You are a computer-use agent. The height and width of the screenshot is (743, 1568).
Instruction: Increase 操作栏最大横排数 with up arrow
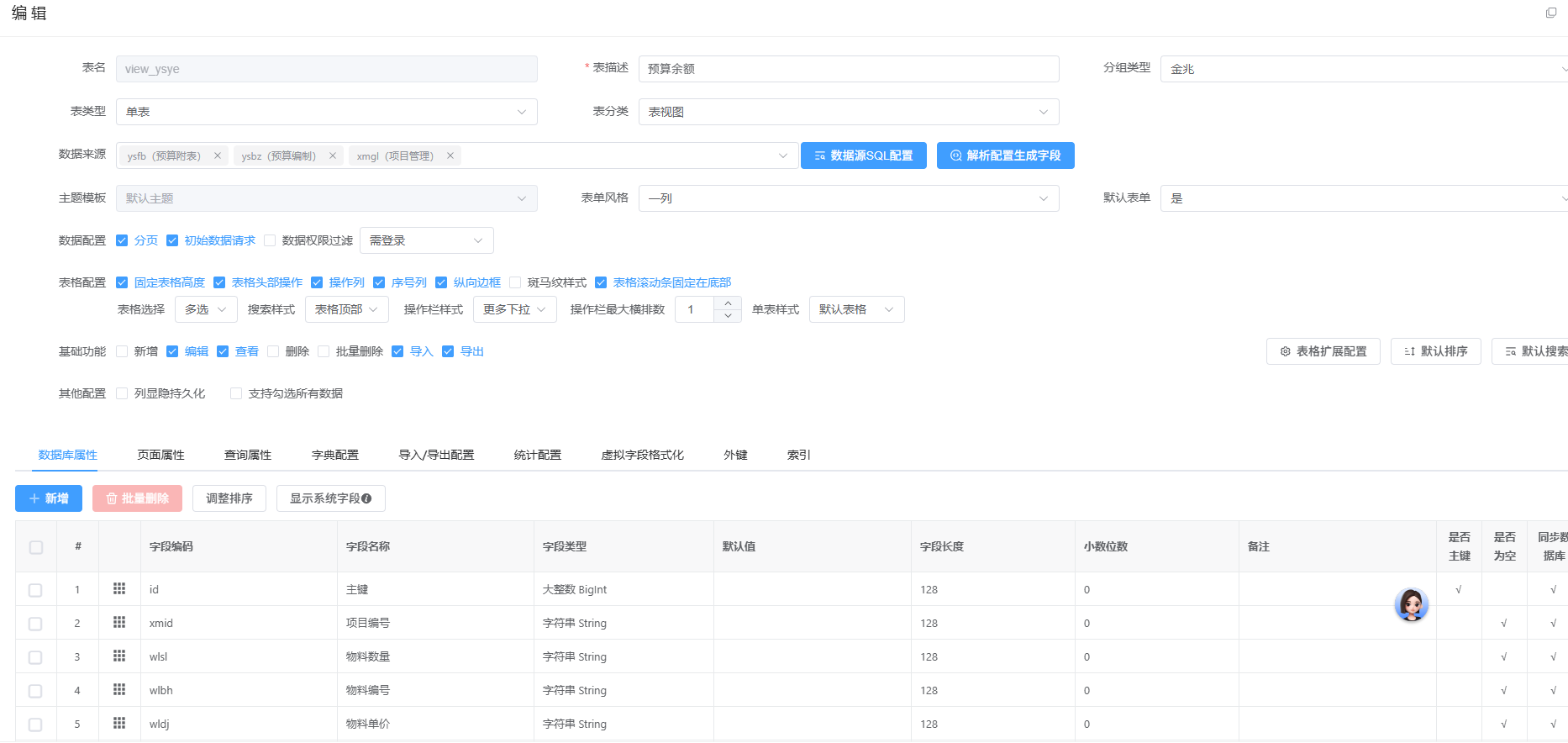(x=728, y=303)
